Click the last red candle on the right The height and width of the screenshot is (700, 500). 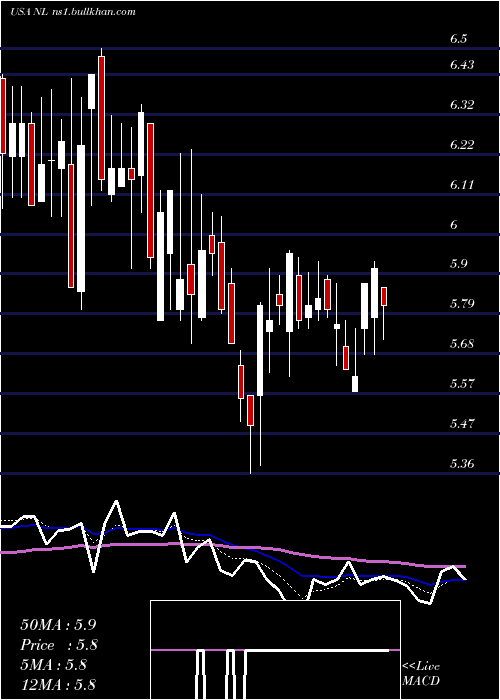click(x=383, y=296)
